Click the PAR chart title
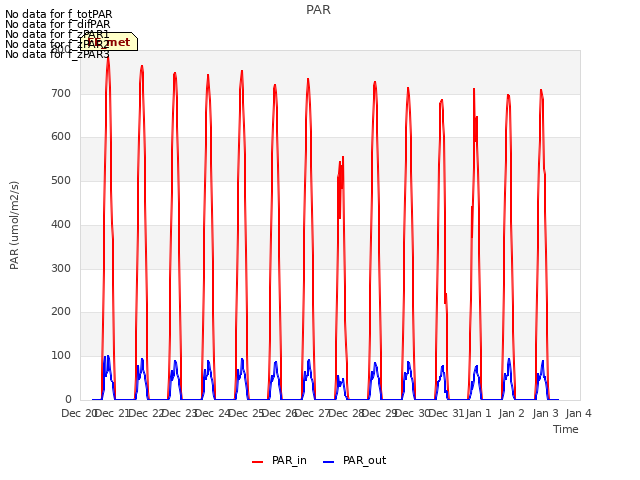640x480 pixels. (318, 10)
